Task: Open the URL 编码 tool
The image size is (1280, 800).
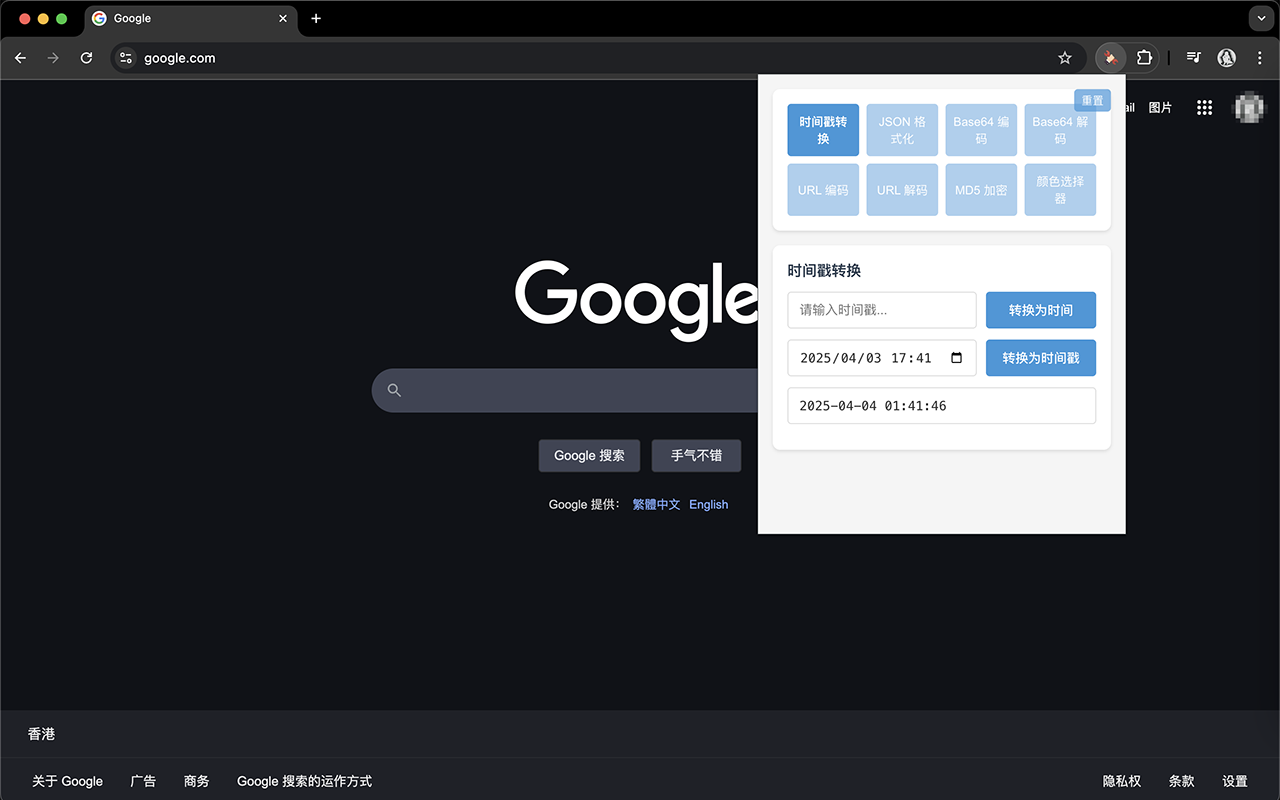Action: point(822,189)
